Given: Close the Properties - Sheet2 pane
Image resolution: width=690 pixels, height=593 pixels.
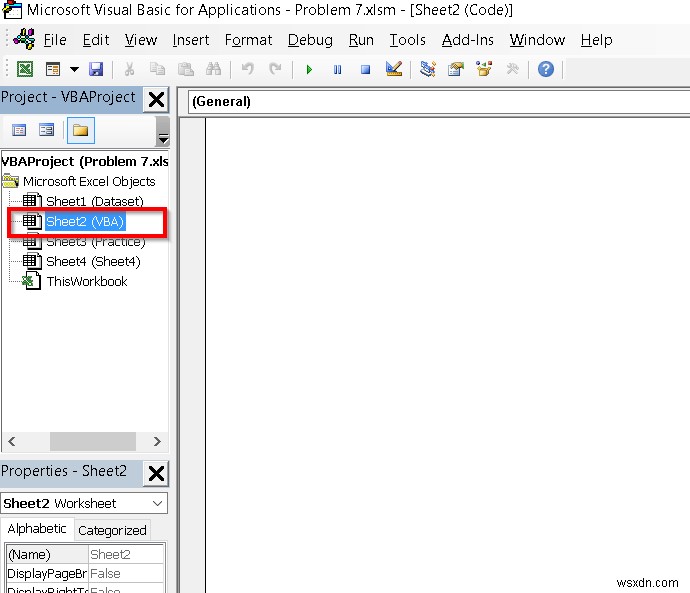Looking at the screenshot, I should pyautogui.click(x=156, y=474).
